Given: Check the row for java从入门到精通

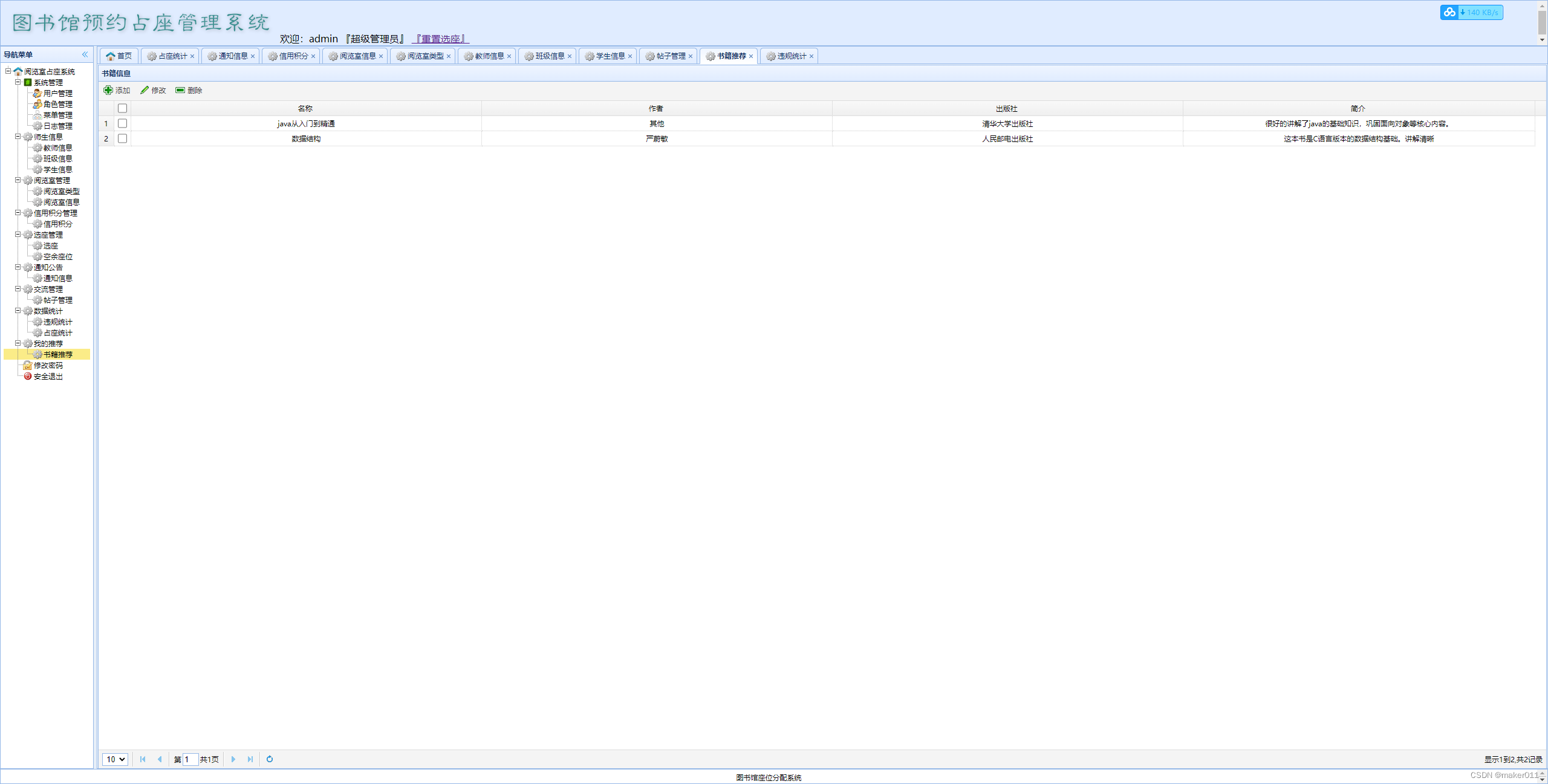Looking at the screenshot, I should point(122,123).
